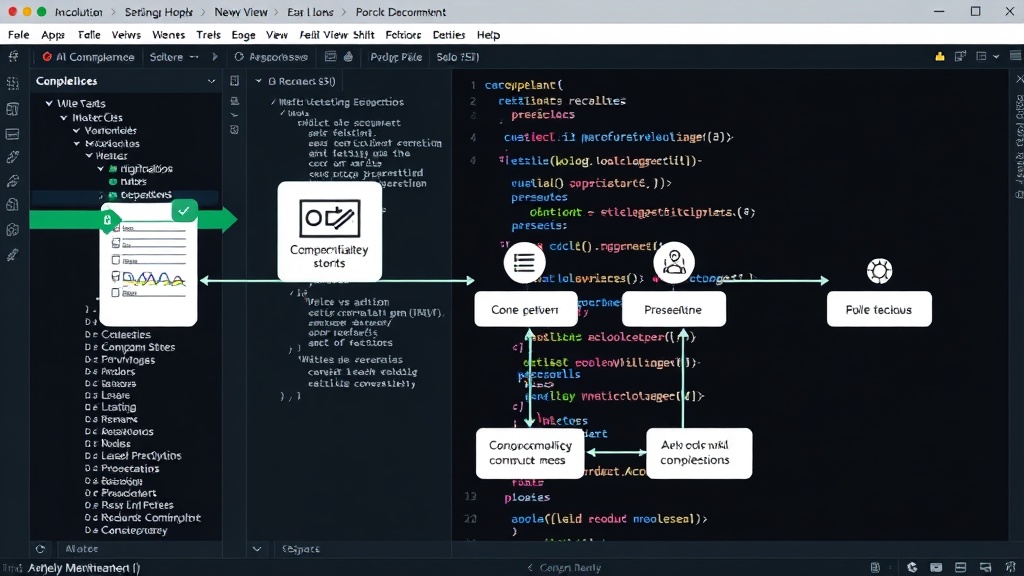Open the Conplelices panel dropdown chevron

[211, 82]
